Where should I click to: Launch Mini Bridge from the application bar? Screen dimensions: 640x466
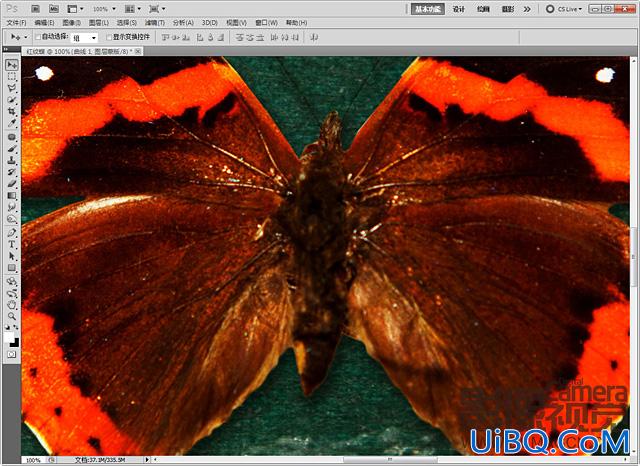click(x=53, y=9)
